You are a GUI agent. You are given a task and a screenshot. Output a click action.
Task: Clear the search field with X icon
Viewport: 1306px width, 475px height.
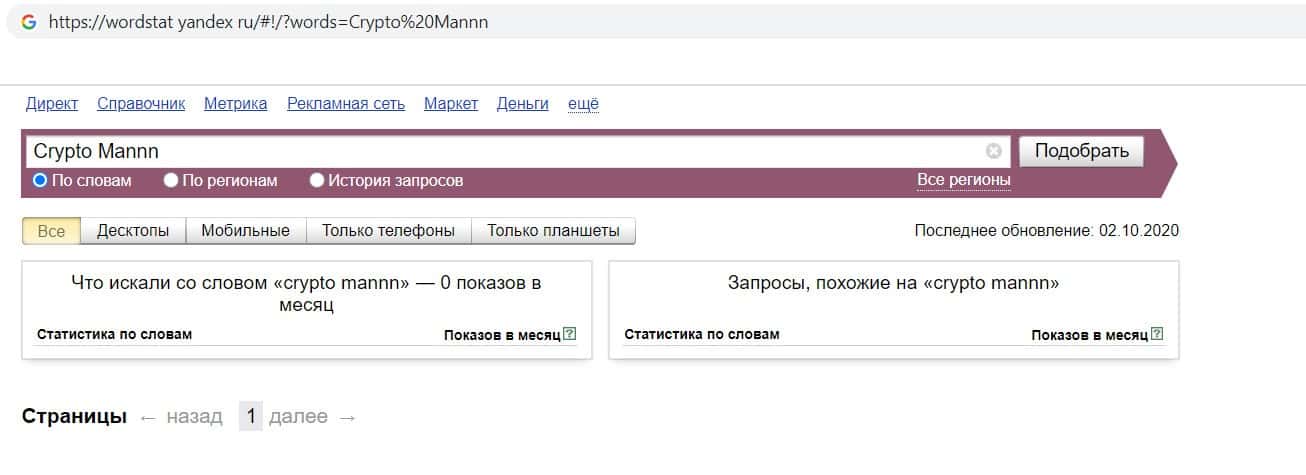tap(993, 151)
